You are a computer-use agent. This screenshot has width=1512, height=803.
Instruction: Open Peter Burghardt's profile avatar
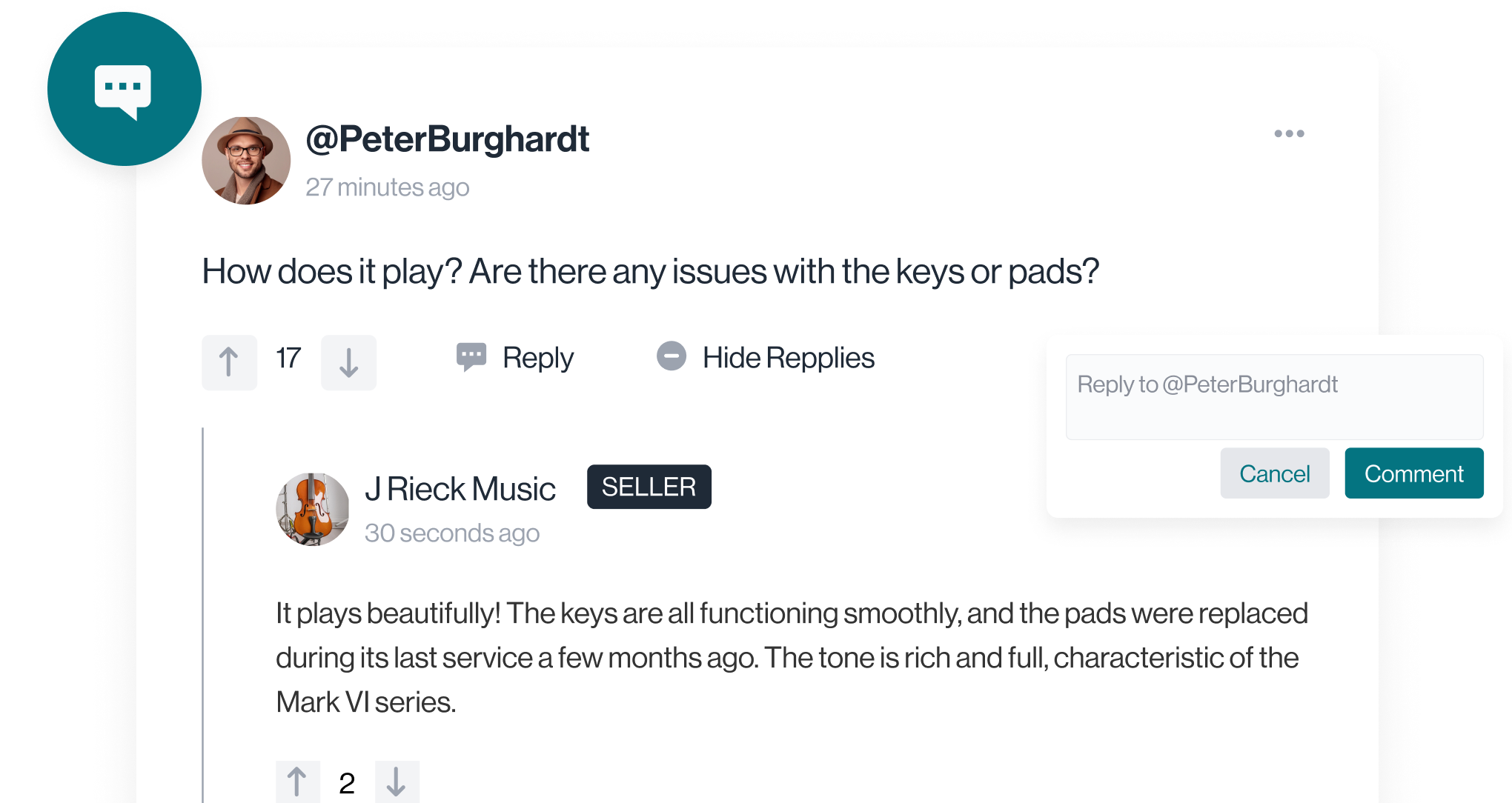click(x=246, y=161)
